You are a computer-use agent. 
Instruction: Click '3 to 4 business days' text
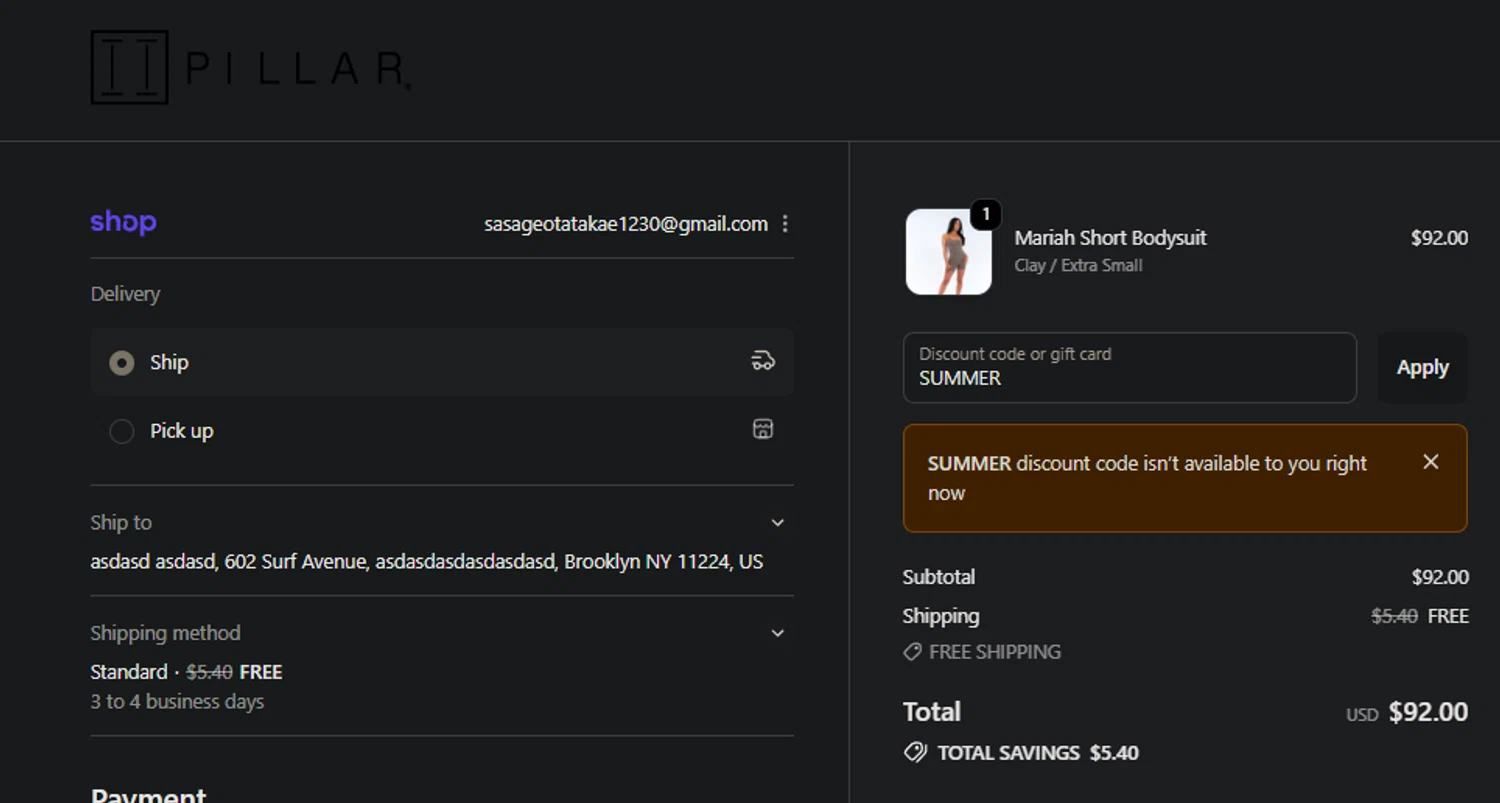point(177,702)
